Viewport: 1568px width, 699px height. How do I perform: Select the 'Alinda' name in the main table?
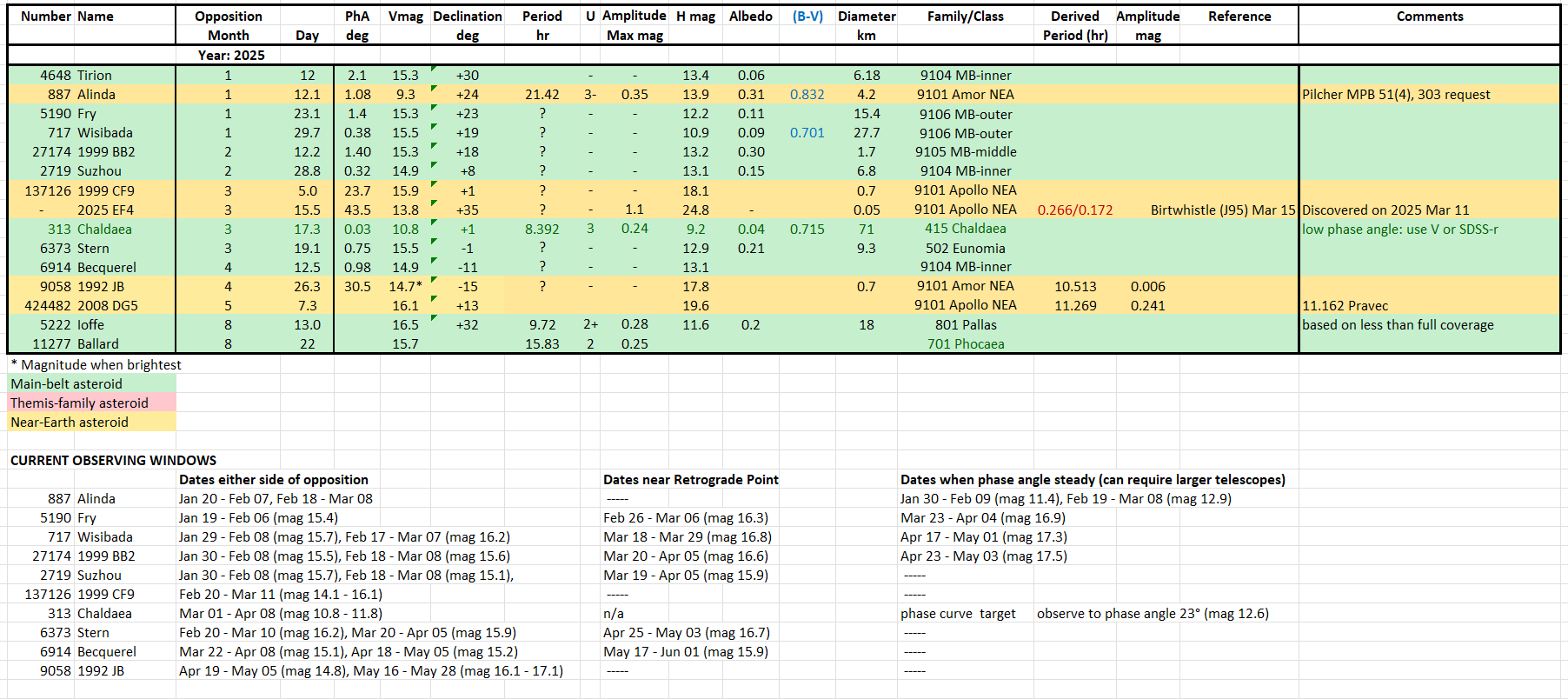[96, 95]
